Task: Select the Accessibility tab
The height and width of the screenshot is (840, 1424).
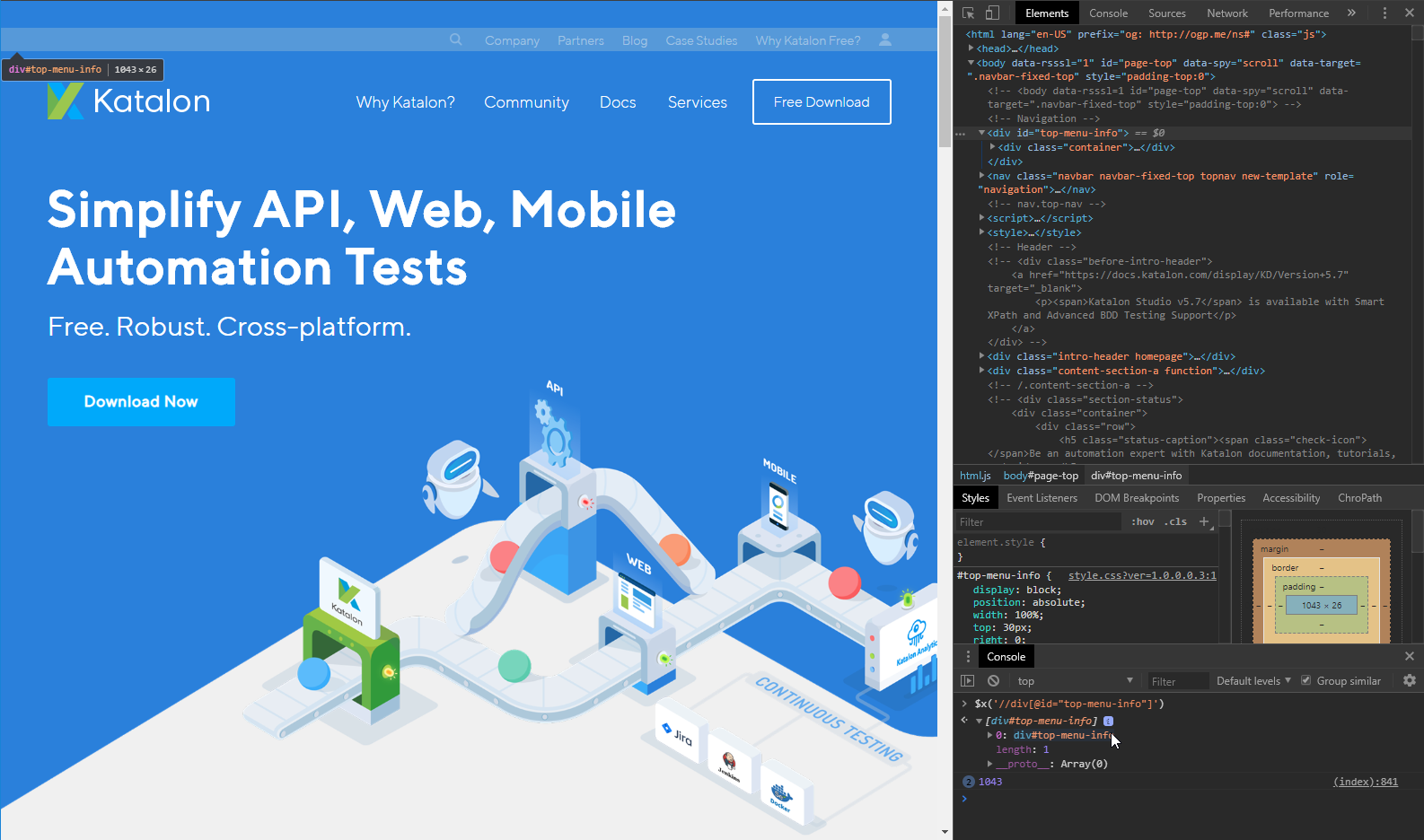Action: coord(1291,498)
